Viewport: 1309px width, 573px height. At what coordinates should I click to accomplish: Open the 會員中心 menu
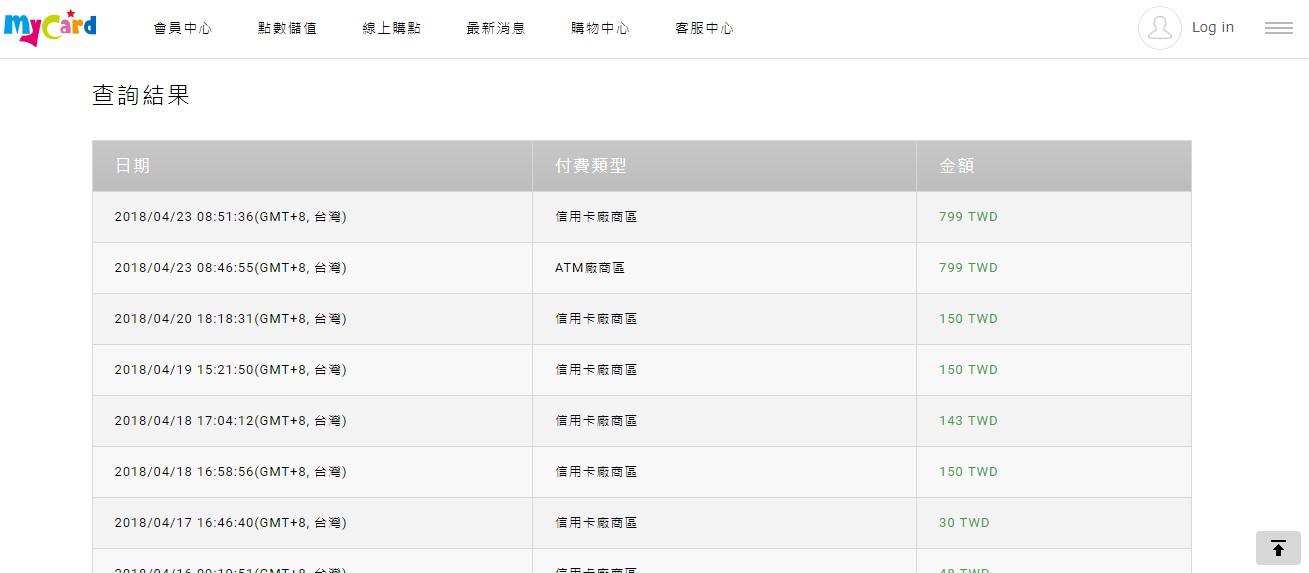click(183, 29)
